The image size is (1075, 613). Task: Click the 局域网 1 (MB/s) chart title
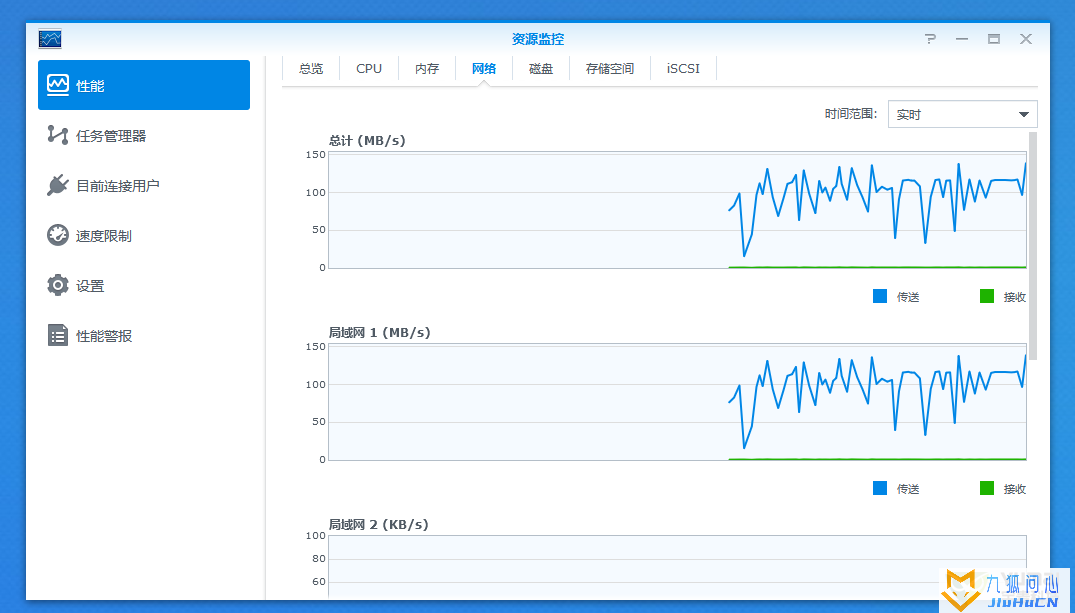pyautogui.click(x=380, y=333)
